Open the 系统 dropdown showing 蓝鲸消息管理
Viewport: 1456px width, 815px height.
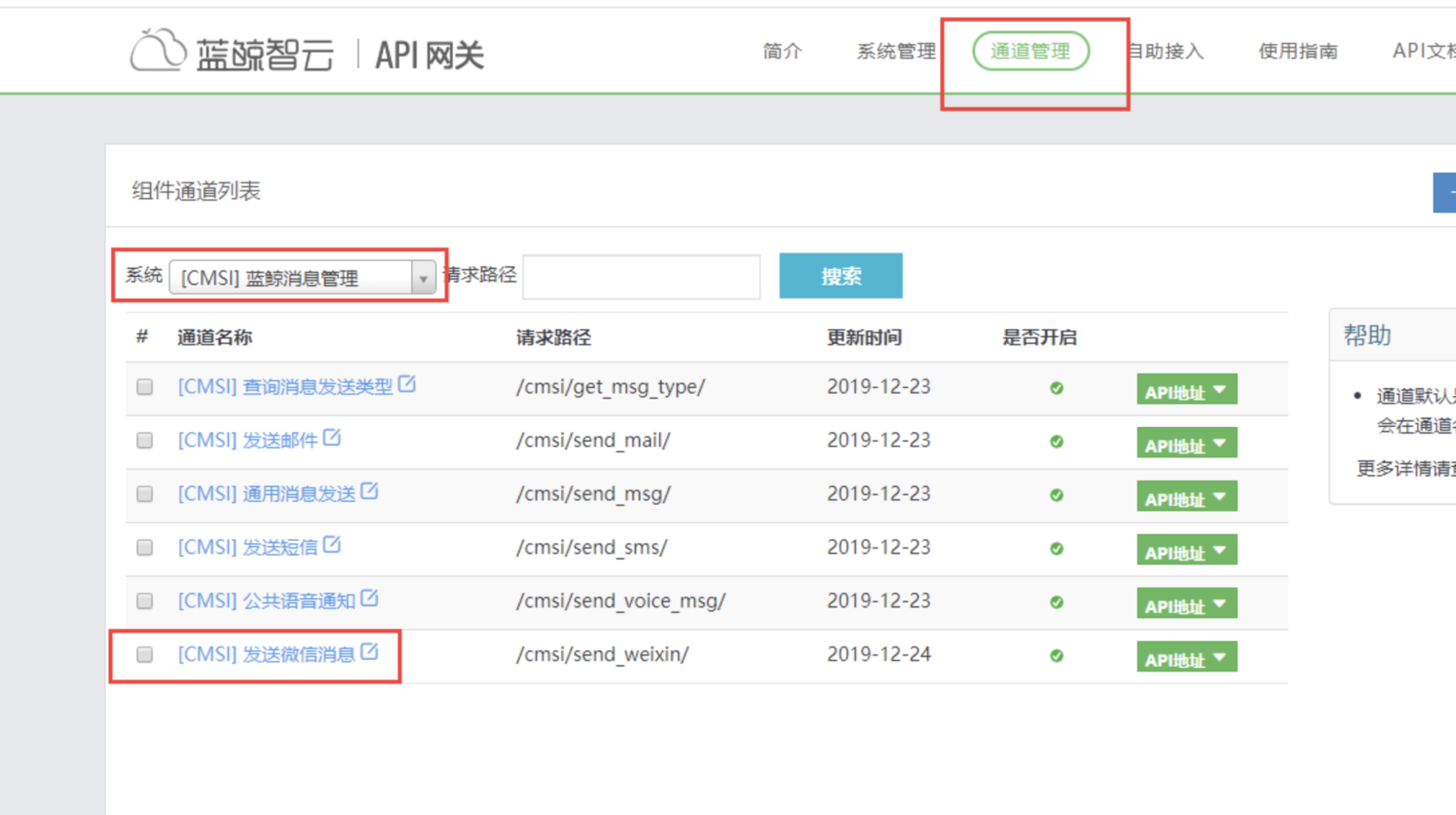tap(303, 278)
